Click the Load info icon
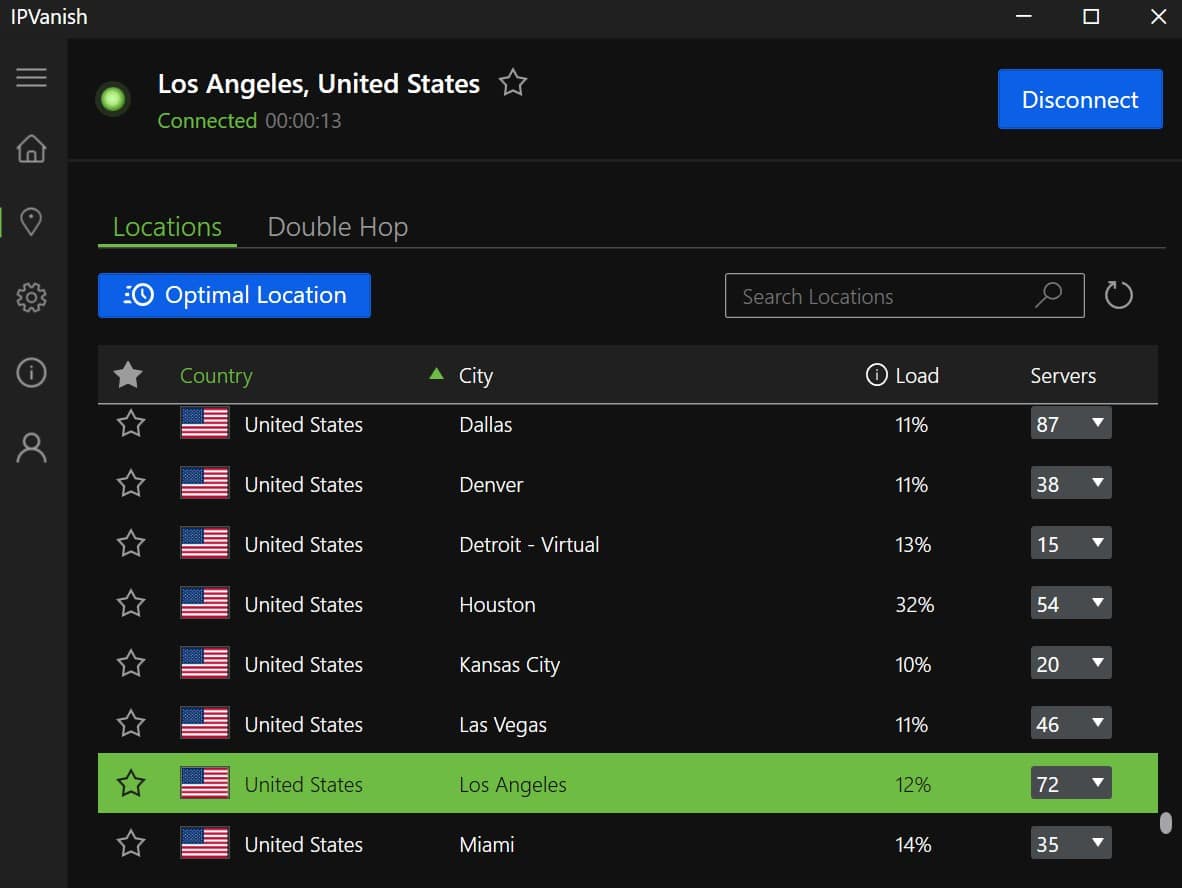Screen dimensions: 1182x888 pyautogui.click(x=876, y=374)
